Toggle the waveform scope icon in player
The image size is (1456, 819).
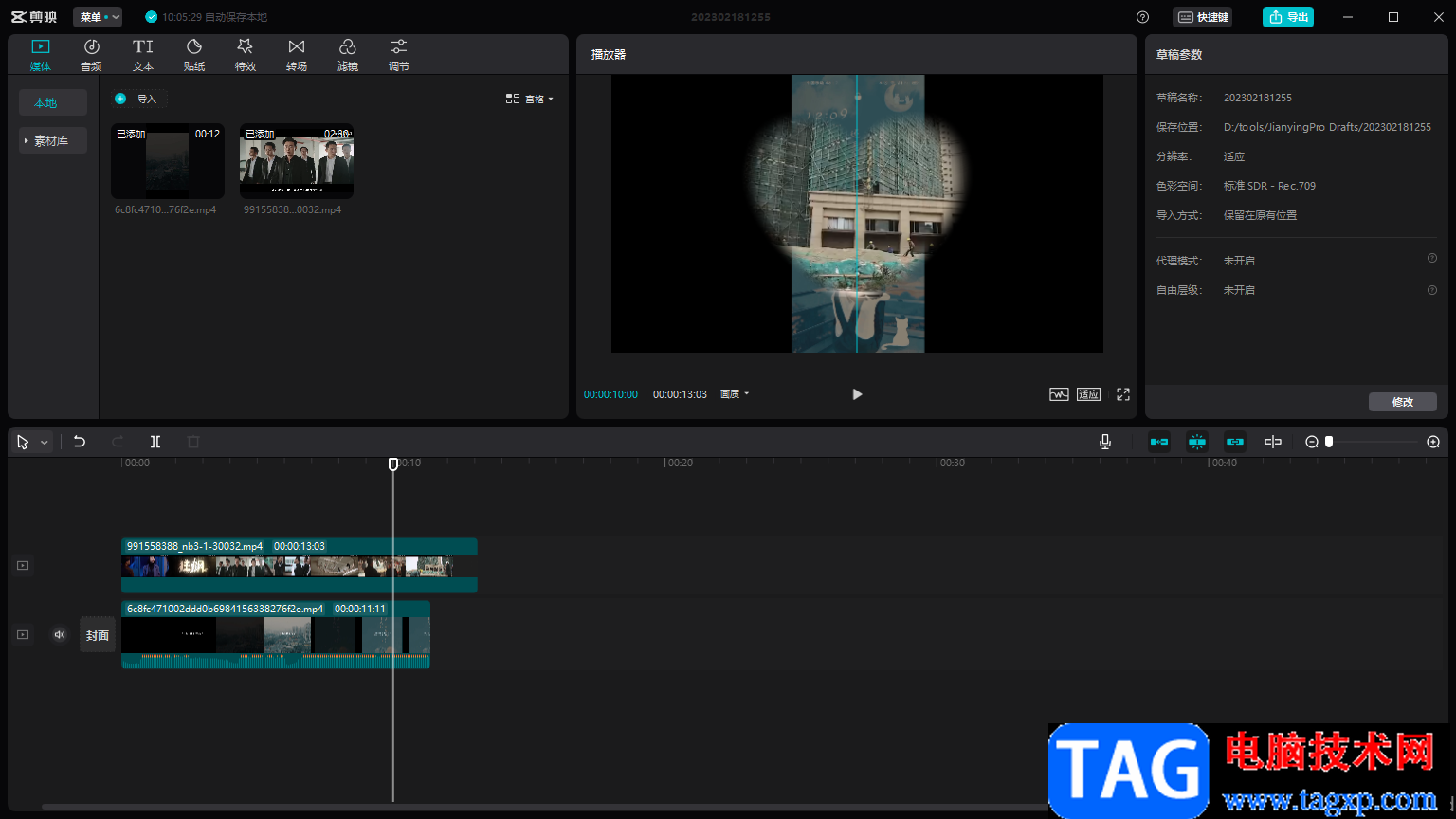coord(1059,394)
